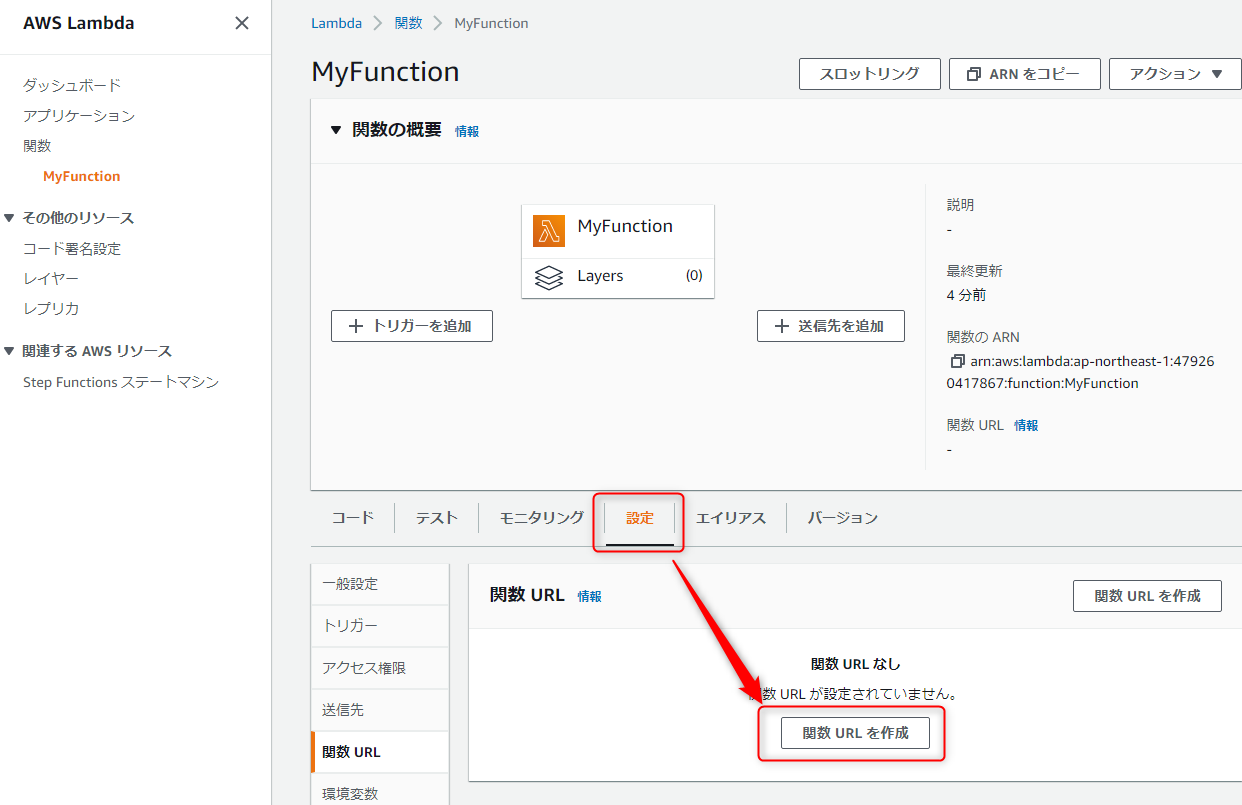Screen dimensions: 1242x805
Task: Select the 設定 tab
Action: coord(640,517)
